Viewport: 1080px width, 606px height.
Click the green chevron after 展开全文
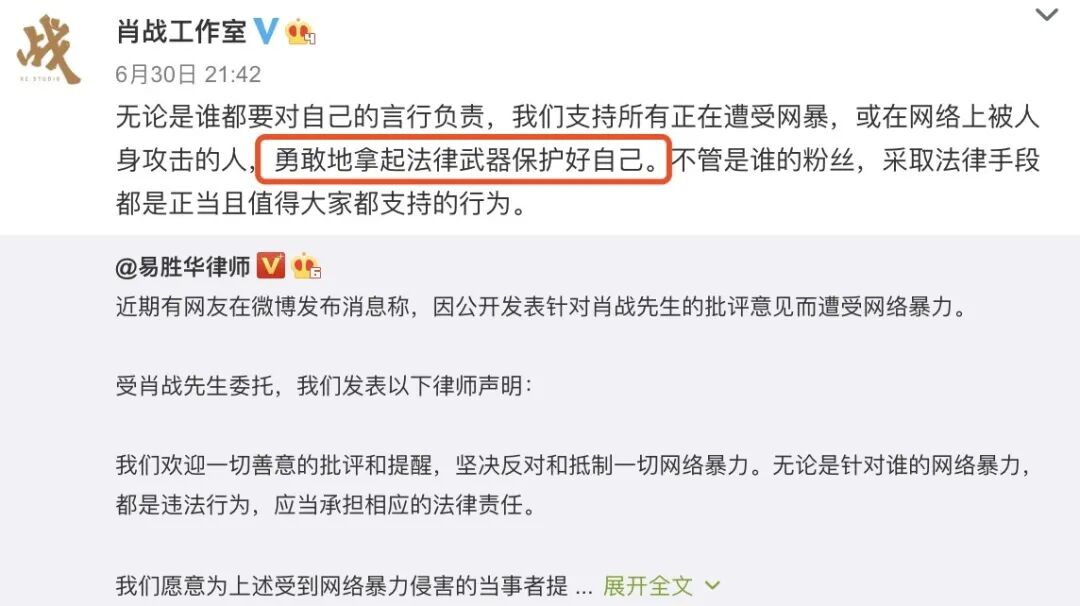pos(712,586)
